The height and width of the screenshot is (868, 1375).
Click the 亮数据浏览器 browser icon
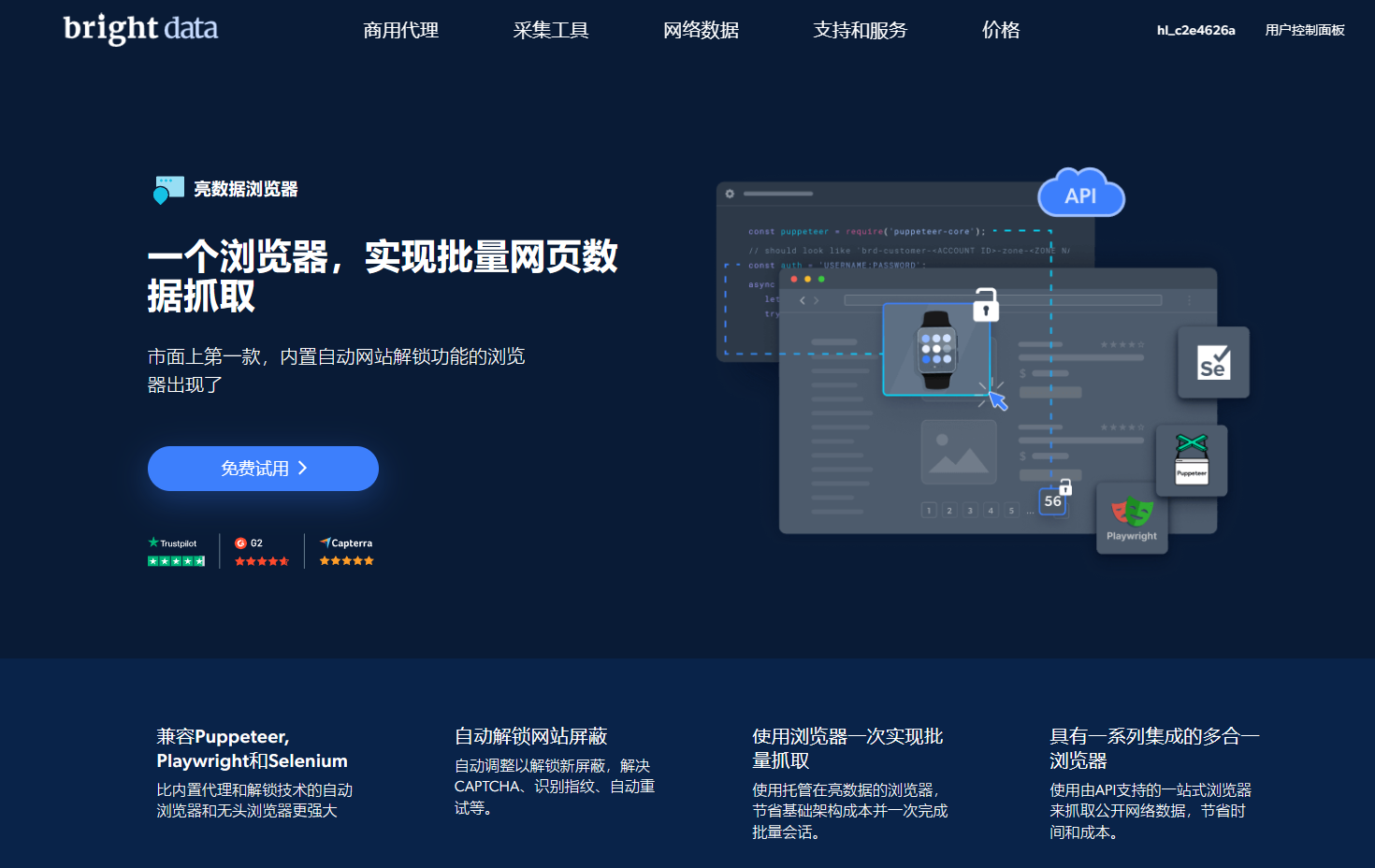point(168,189)
